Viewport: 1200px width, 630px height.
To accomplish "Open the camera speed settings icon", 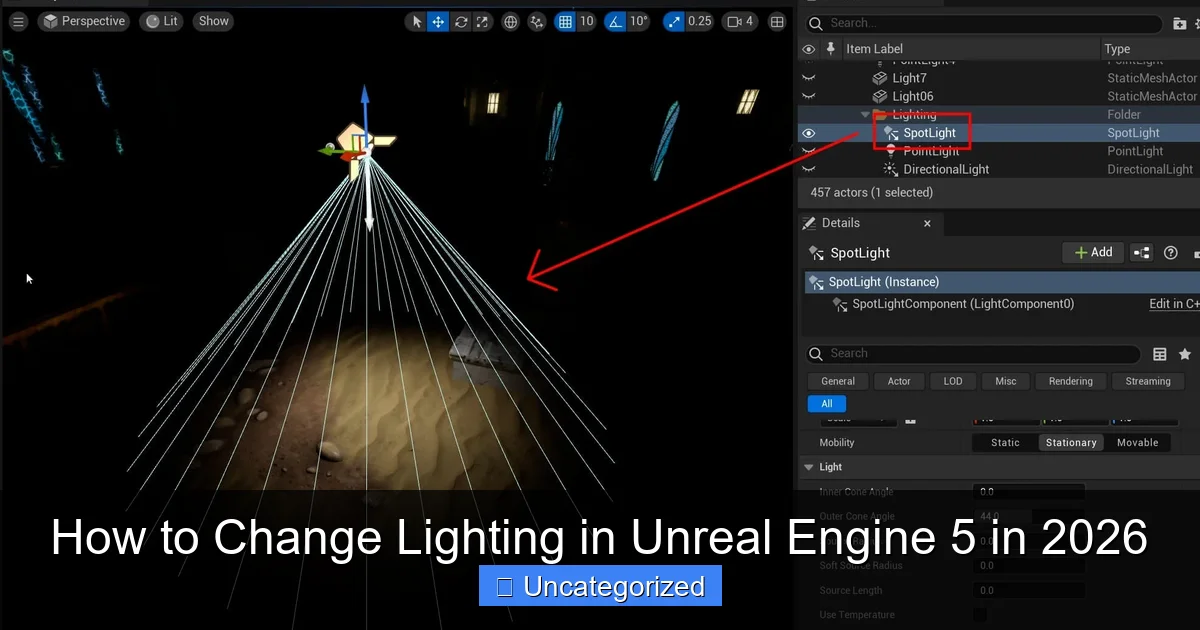I will pyautogui.click(x=736, y=21).
